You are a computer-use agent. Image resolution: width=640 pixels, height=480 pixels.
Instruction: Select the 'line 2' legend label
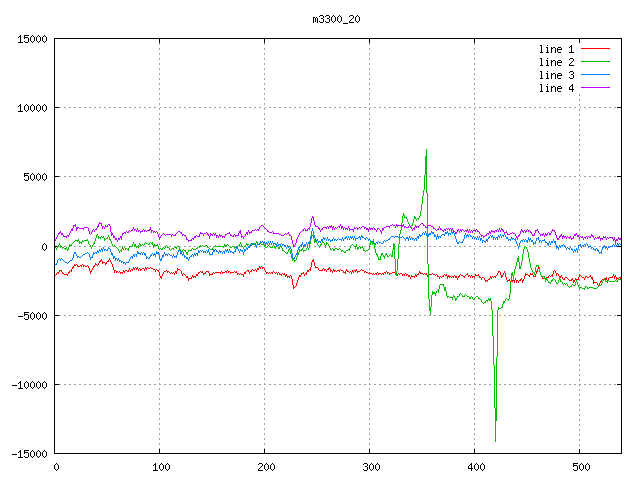556,62
